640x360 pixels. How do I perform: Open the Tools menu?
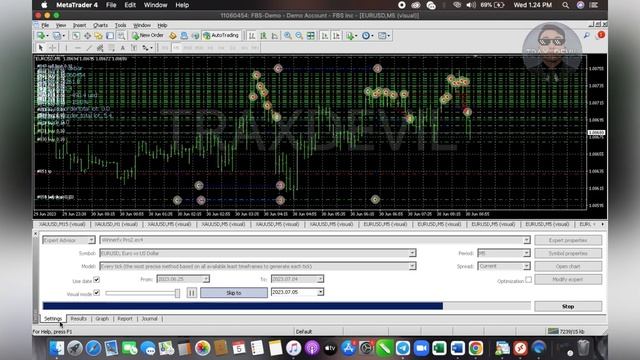point(120,25)
